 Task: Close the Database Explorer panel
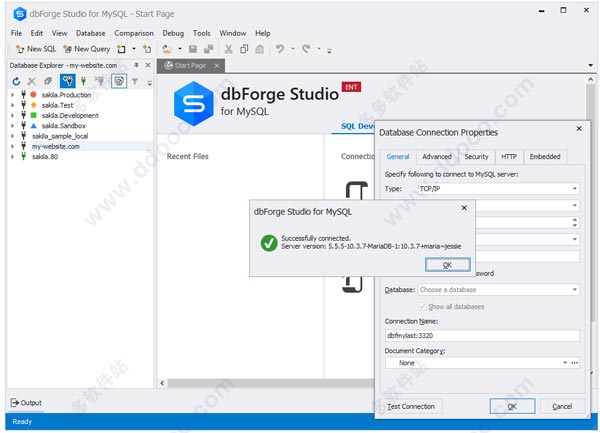click(x=148, y=65)
